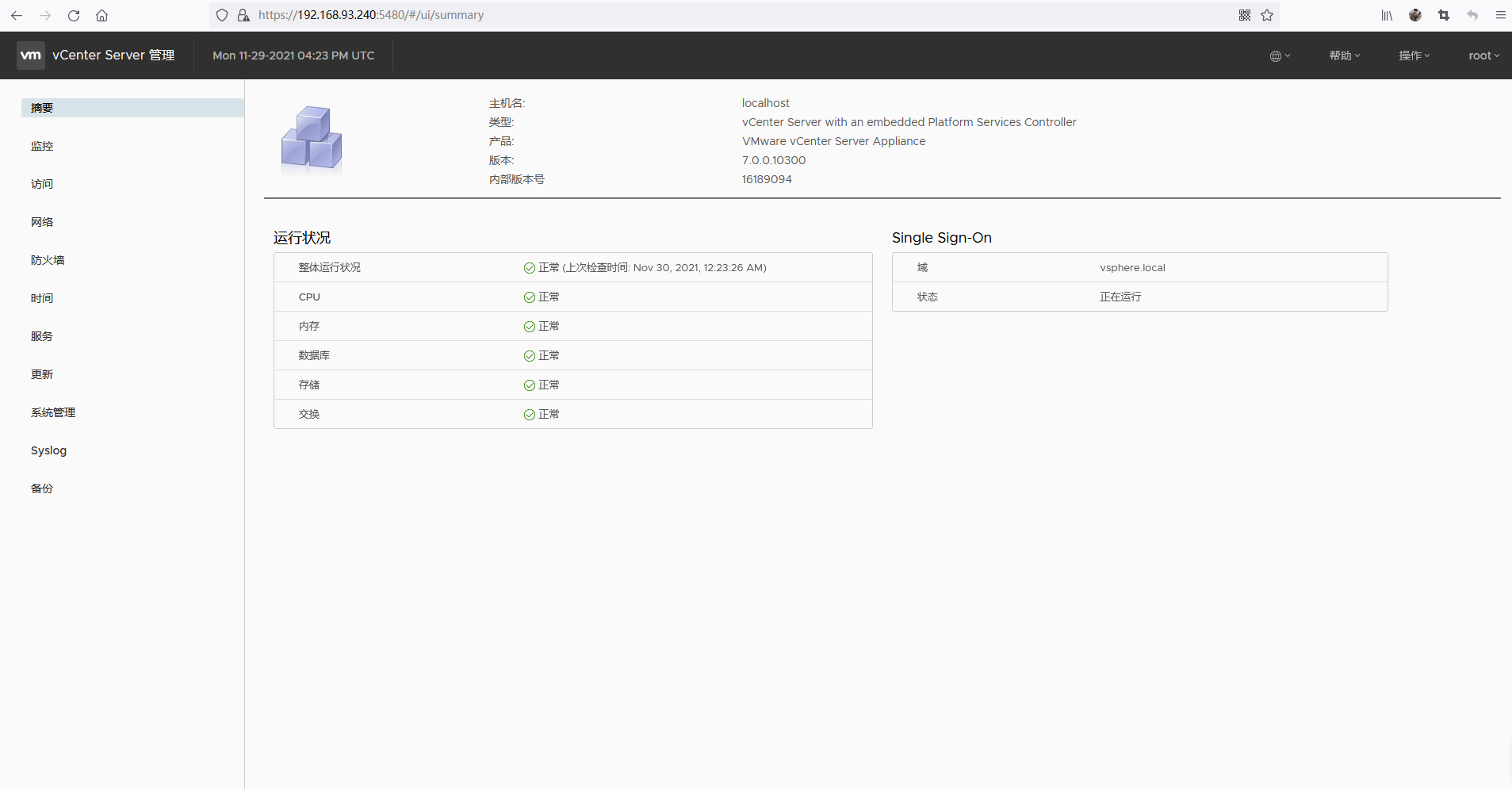The height and width of the screenshot is (789, 1512).
Task: Select 摘要 in the sidebar
Action: (x=132, y=108)
